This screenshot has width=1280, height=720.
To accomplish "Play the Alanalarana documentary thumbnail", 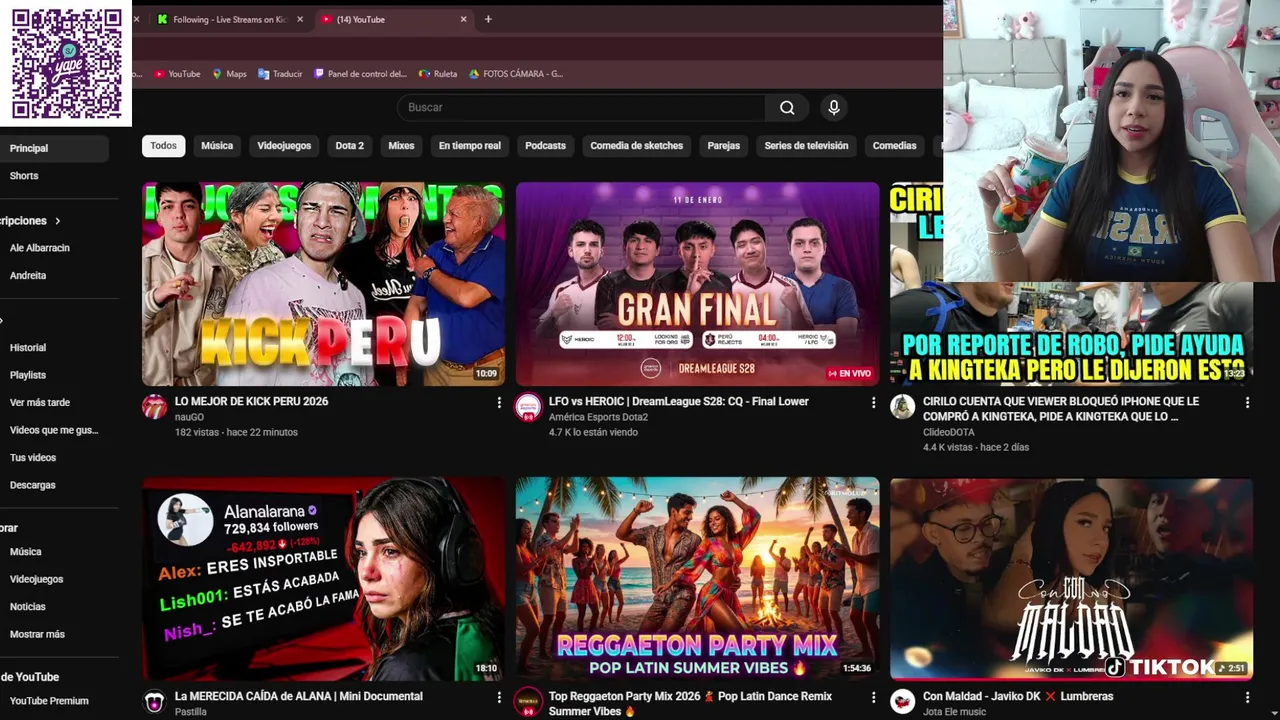I will pyautogui.click(x=323, y=579).
